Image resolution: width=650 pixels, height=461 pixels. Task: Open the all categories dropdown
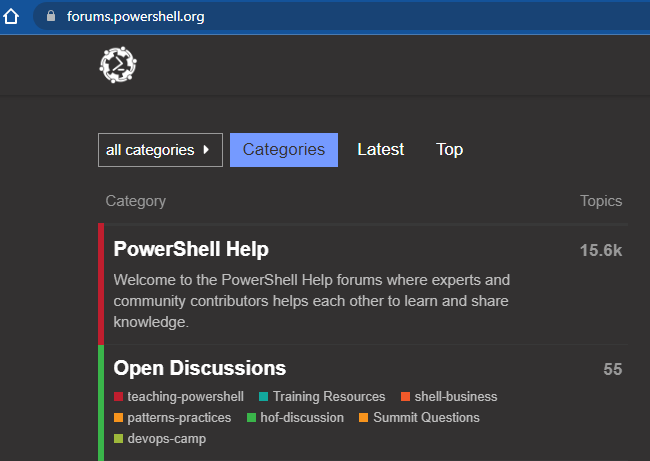pos(160,150)
